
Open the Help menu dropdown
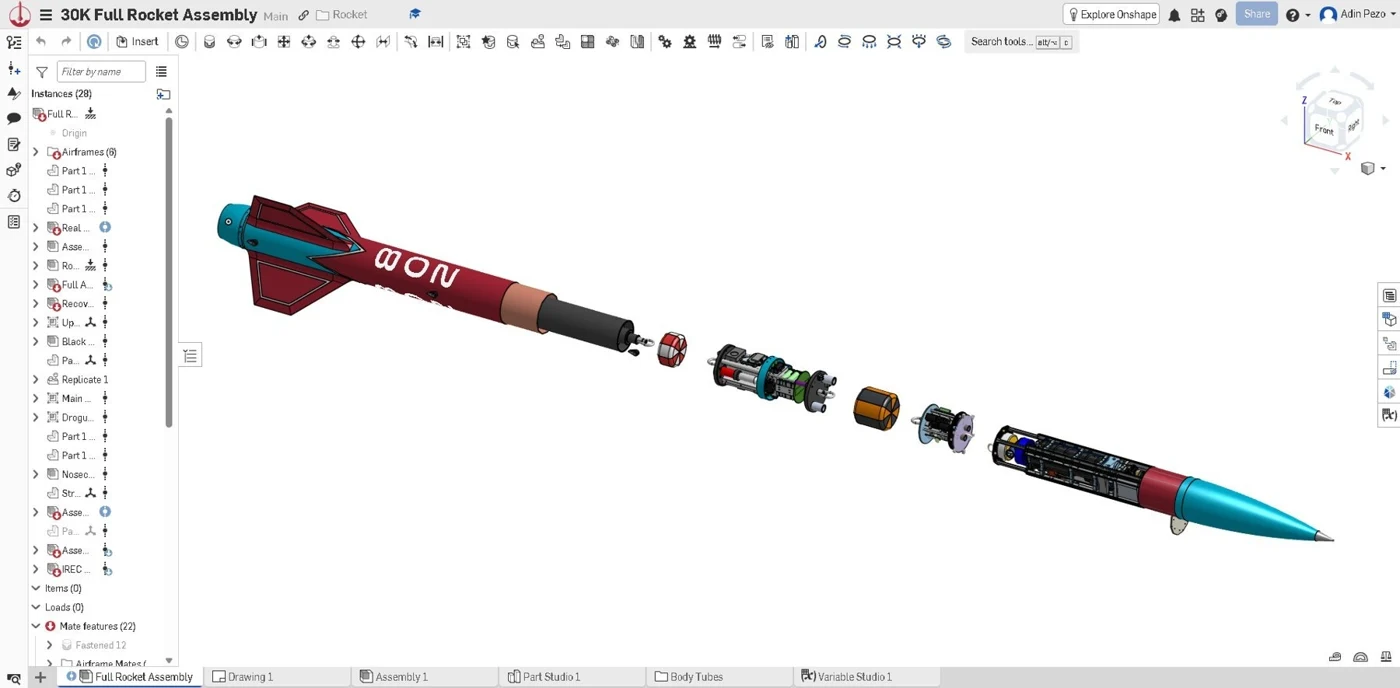pyautogui.click(x=1297, y=15)
